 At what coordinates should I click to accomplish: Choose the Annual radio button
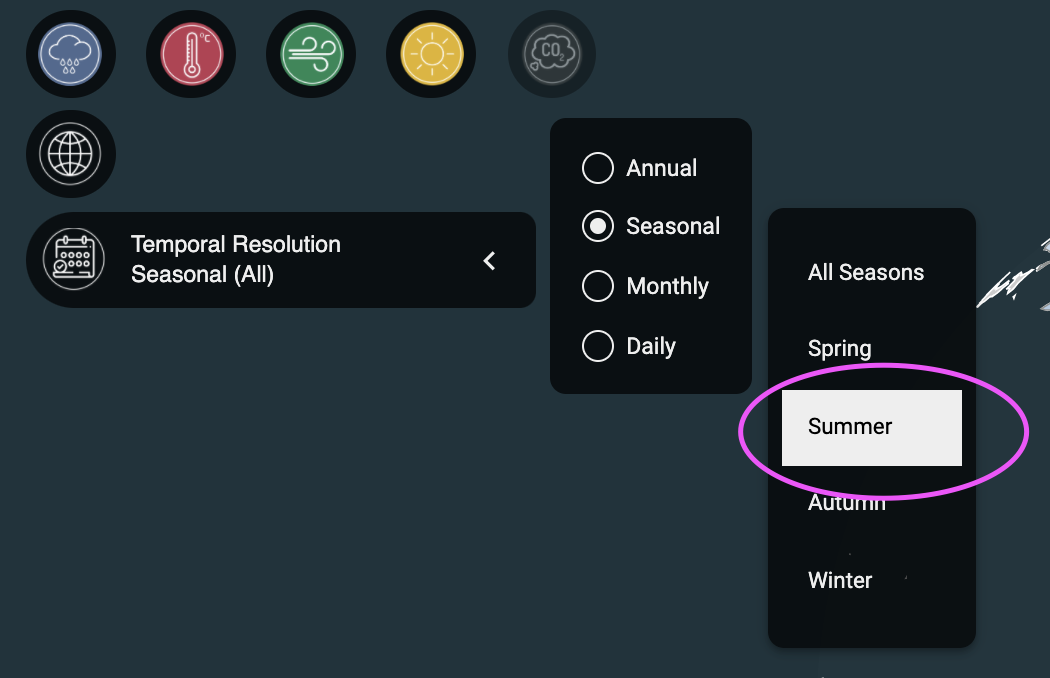tap(598, 167)
